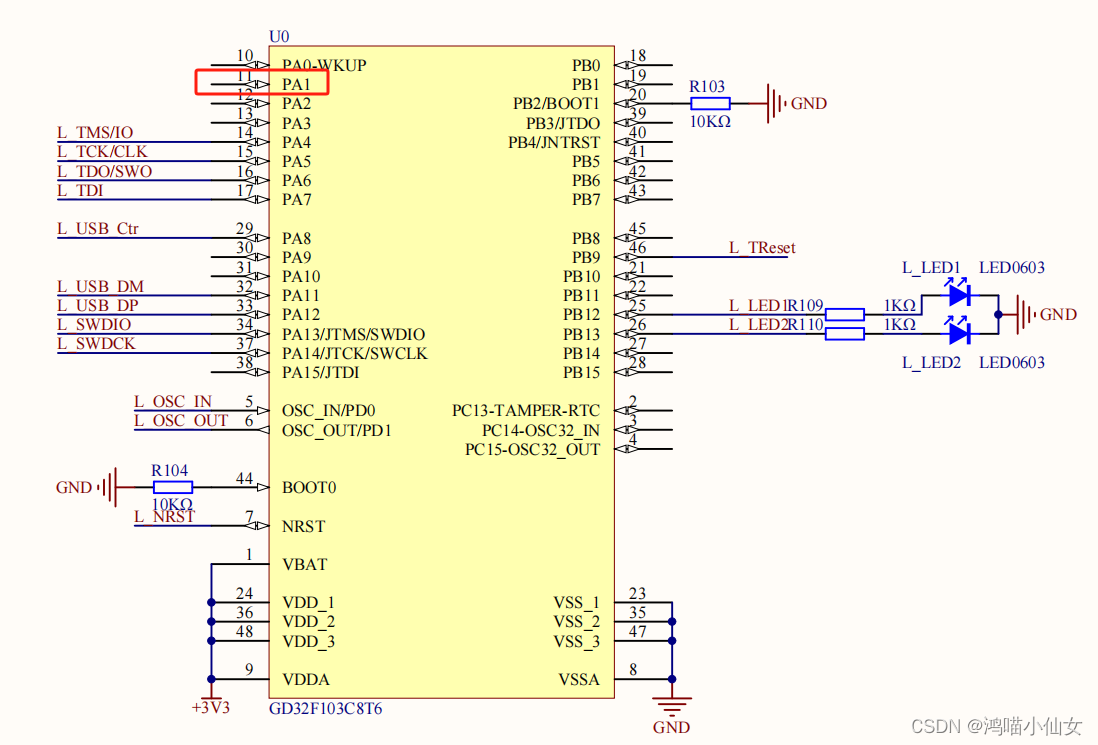
Task: Click the VSS_1 pin name
Action: pyautogui.click(x=577, y=603)
